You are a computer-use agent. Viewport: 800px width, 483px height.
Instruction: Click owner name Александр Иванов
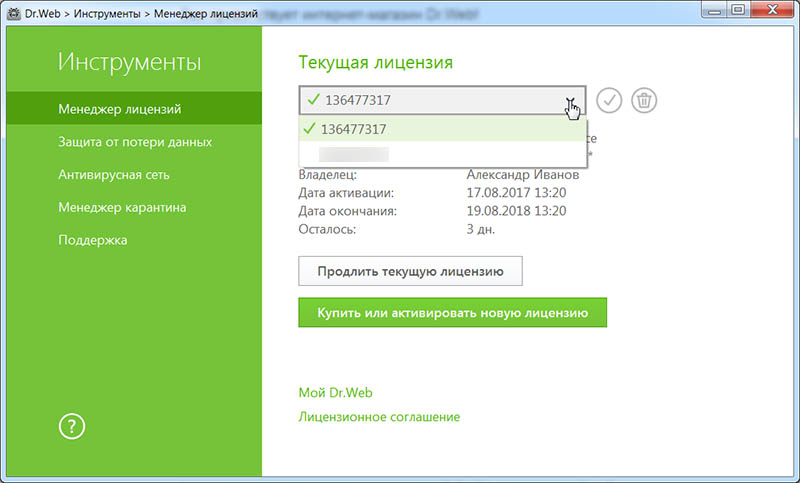pos(522,174)
